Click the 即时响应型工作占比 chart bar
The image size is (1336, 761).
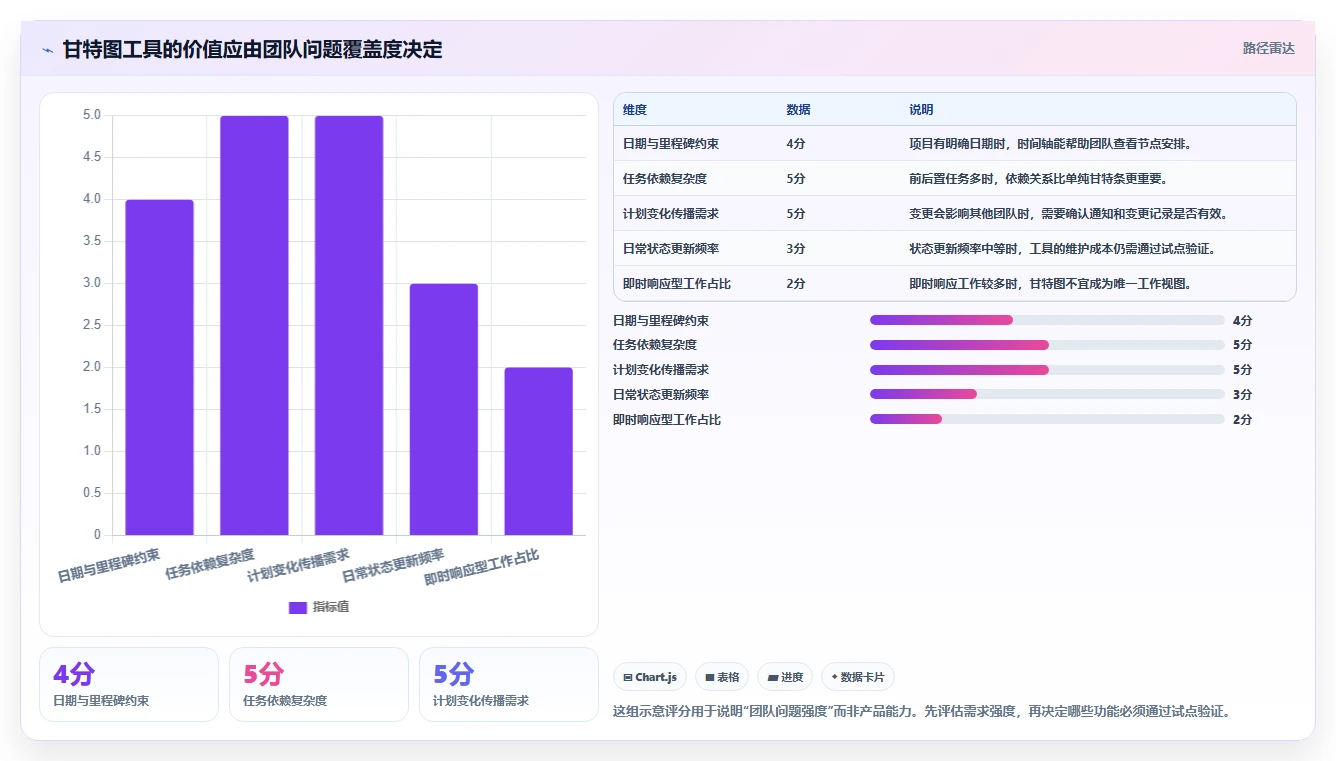[x=538, y=451]
